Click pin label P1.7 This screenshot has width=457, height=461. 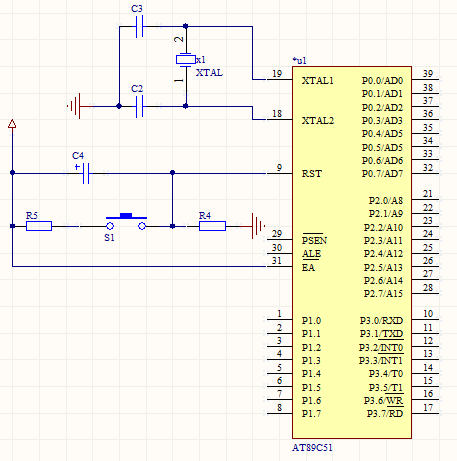[311, 414]
